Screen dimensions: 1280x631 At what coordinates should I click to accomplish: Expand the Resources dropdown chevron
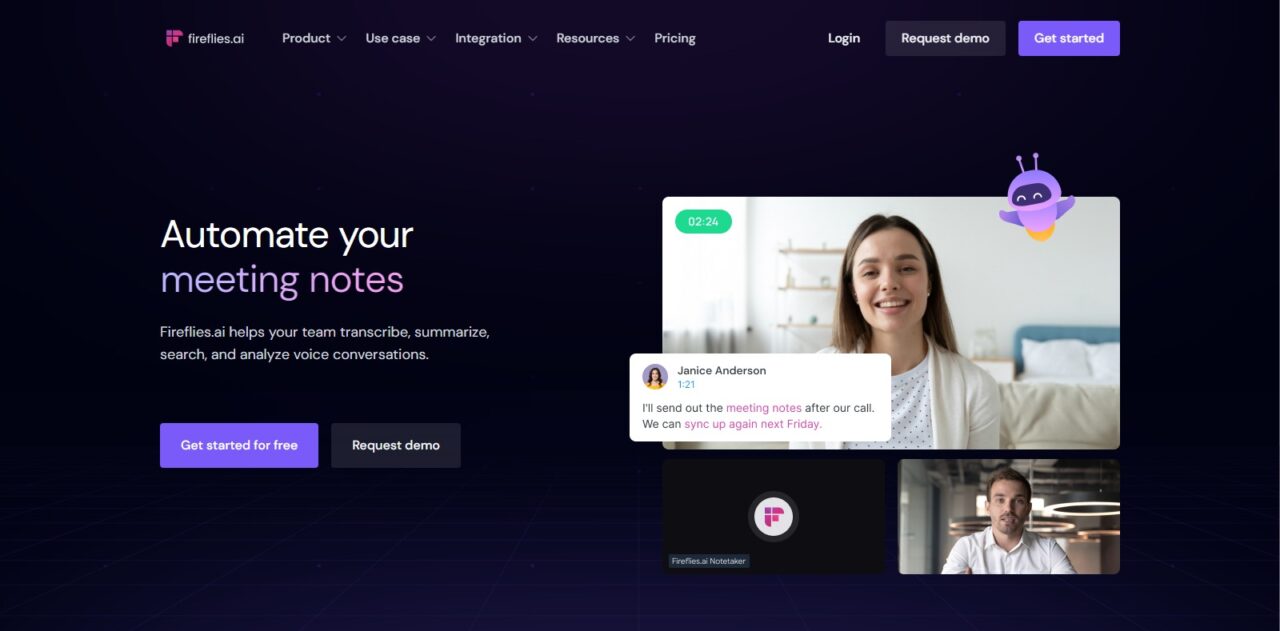point(630,39)
